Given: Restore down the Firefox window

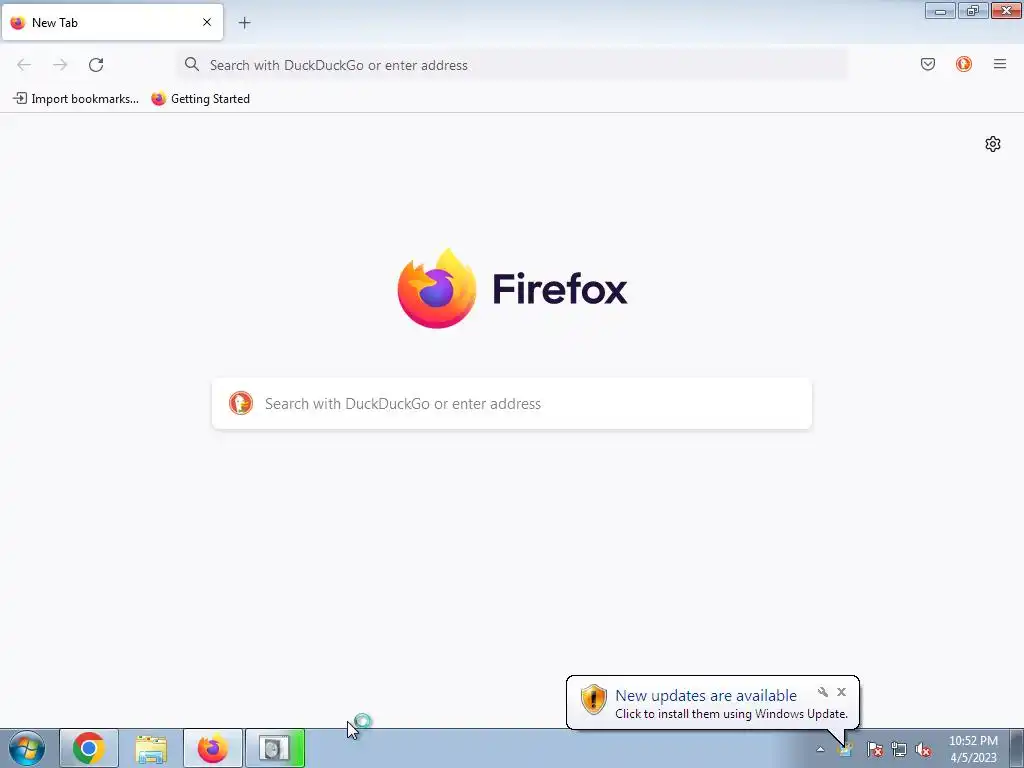Looking at the screenshot, I should point(972,10).
